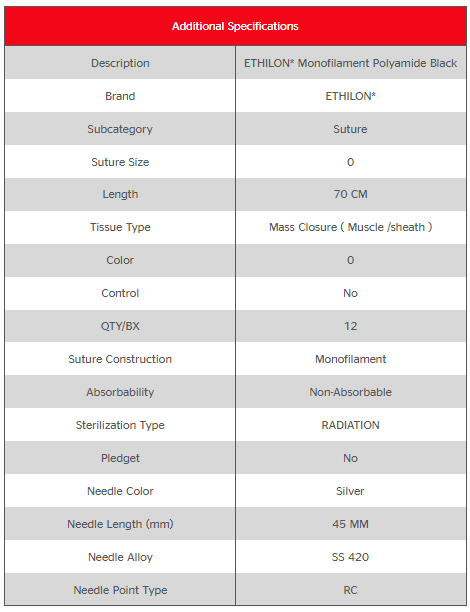Click ETHILON* Monofilament Polyamide Black text

click(351, 63)
